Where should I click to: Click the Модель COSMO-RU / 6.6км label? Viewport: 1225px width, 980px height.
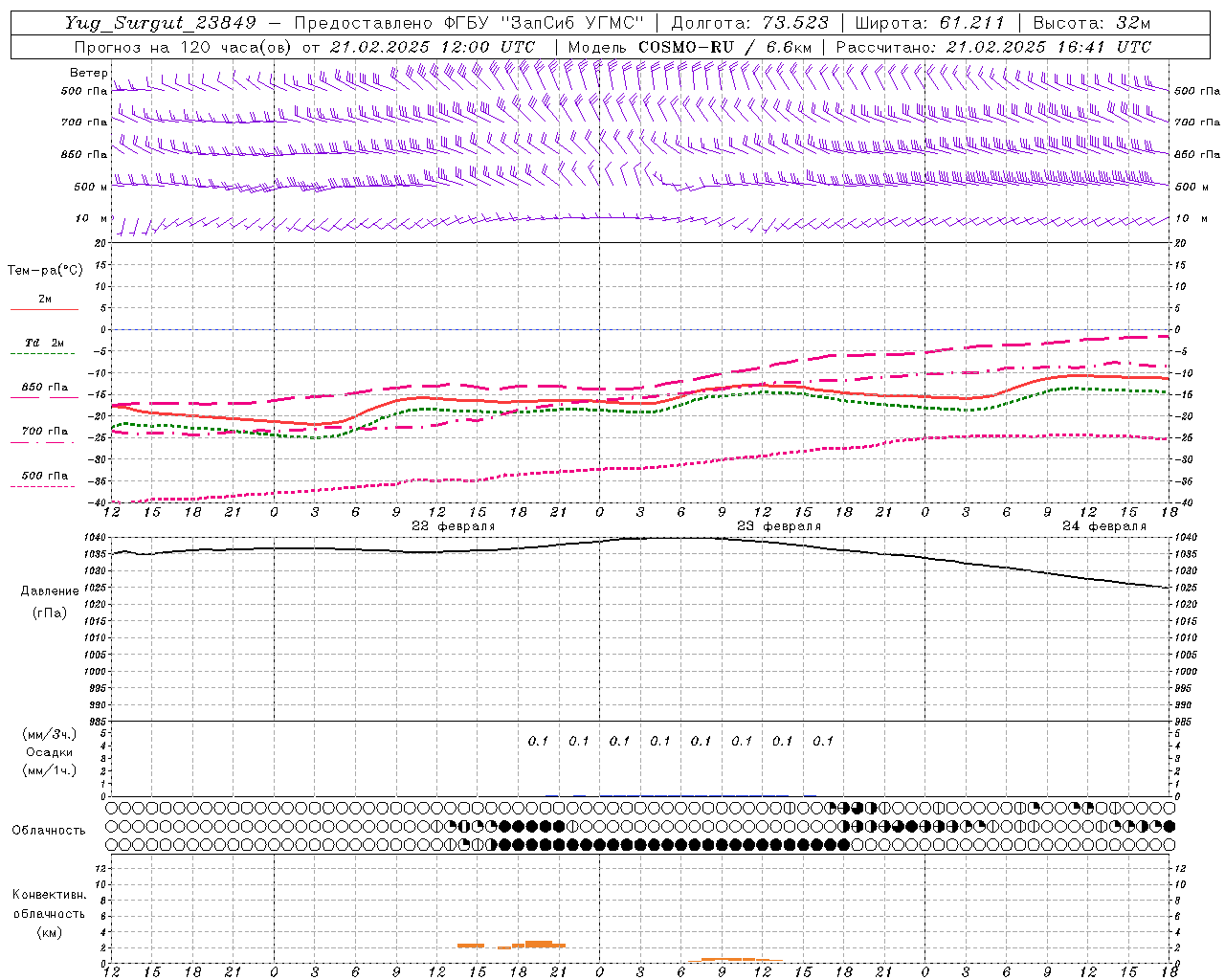[x=690, y=47]
